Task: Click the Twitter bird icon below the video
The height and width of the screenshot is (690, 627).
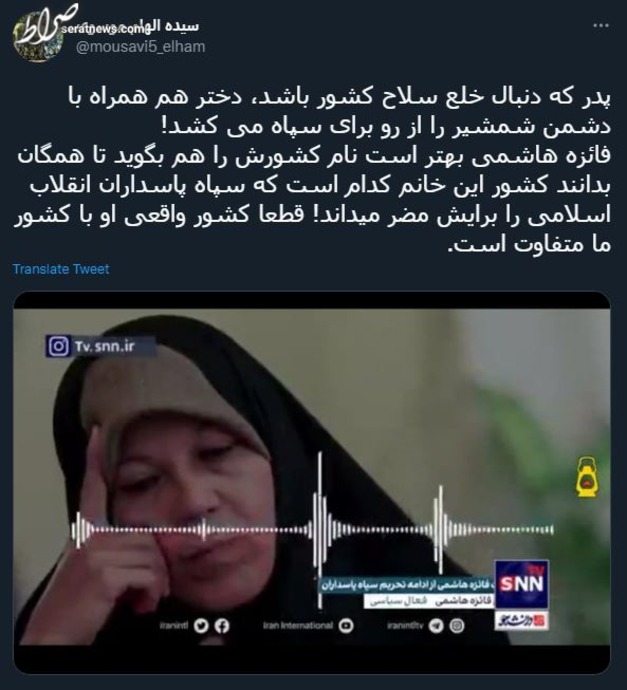Action: [x=201, y=625]
